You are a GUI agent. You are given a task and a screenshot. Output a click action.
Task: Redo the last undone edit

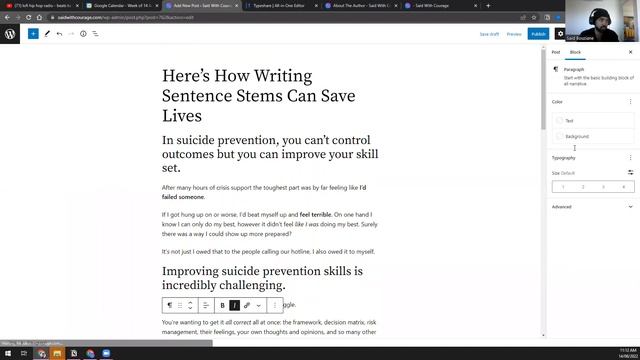point(71,34)
